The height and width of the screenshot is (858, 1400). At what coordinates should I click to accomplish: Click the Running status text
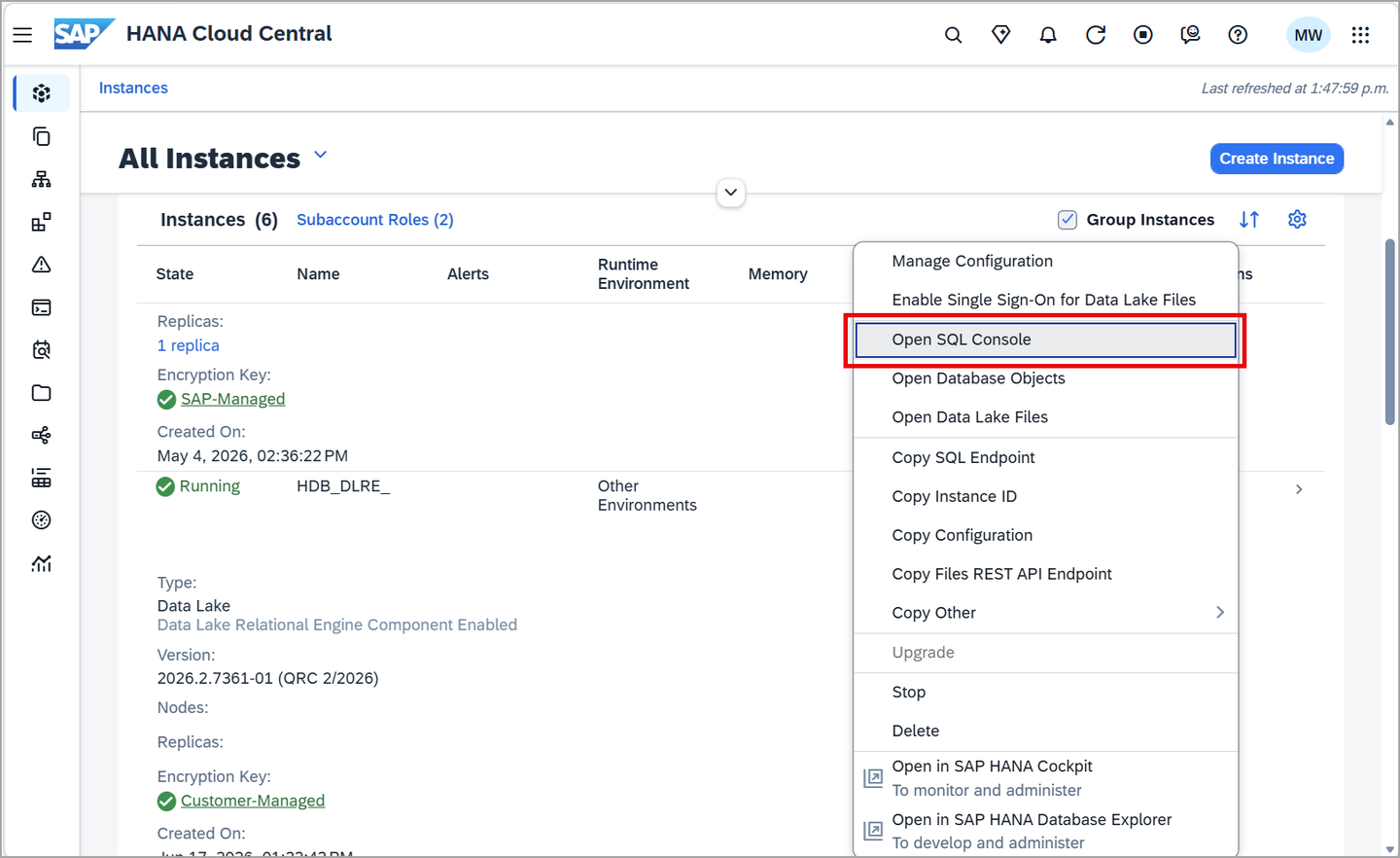[x=209, y=486]
